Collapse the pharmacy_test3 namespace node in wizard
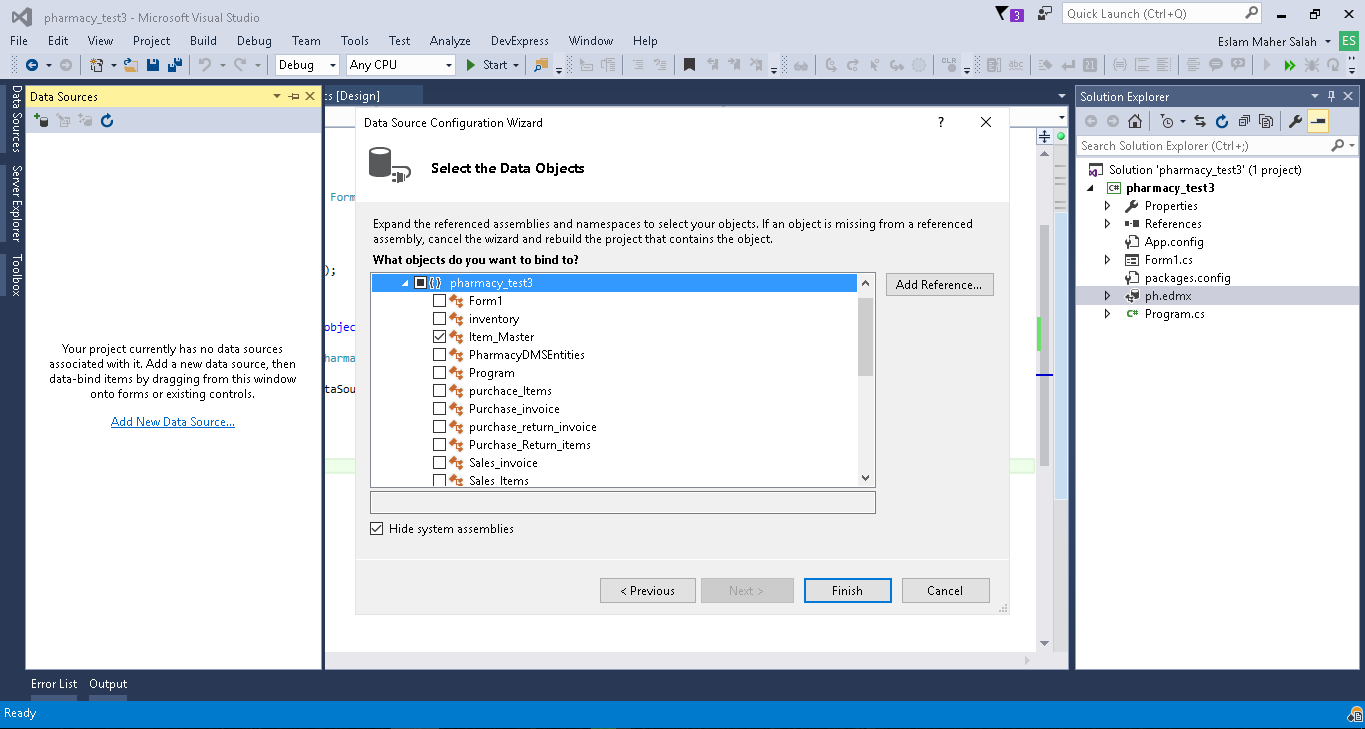 pos(405,283)
